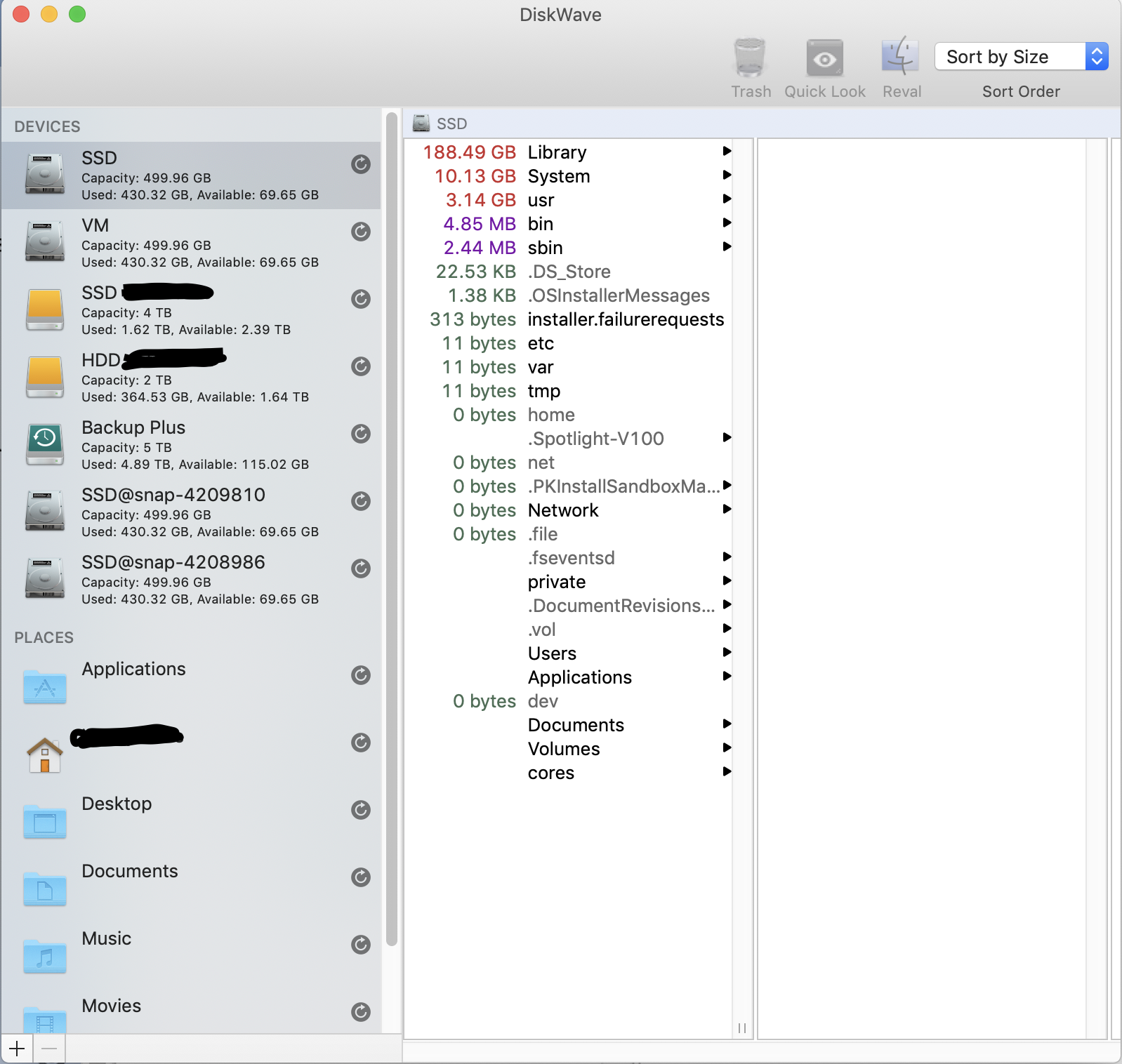Select SSD@snap-4209810 device row
Image resolution: width=1122 pixels, height=1064 pixels.
[191, 512]
